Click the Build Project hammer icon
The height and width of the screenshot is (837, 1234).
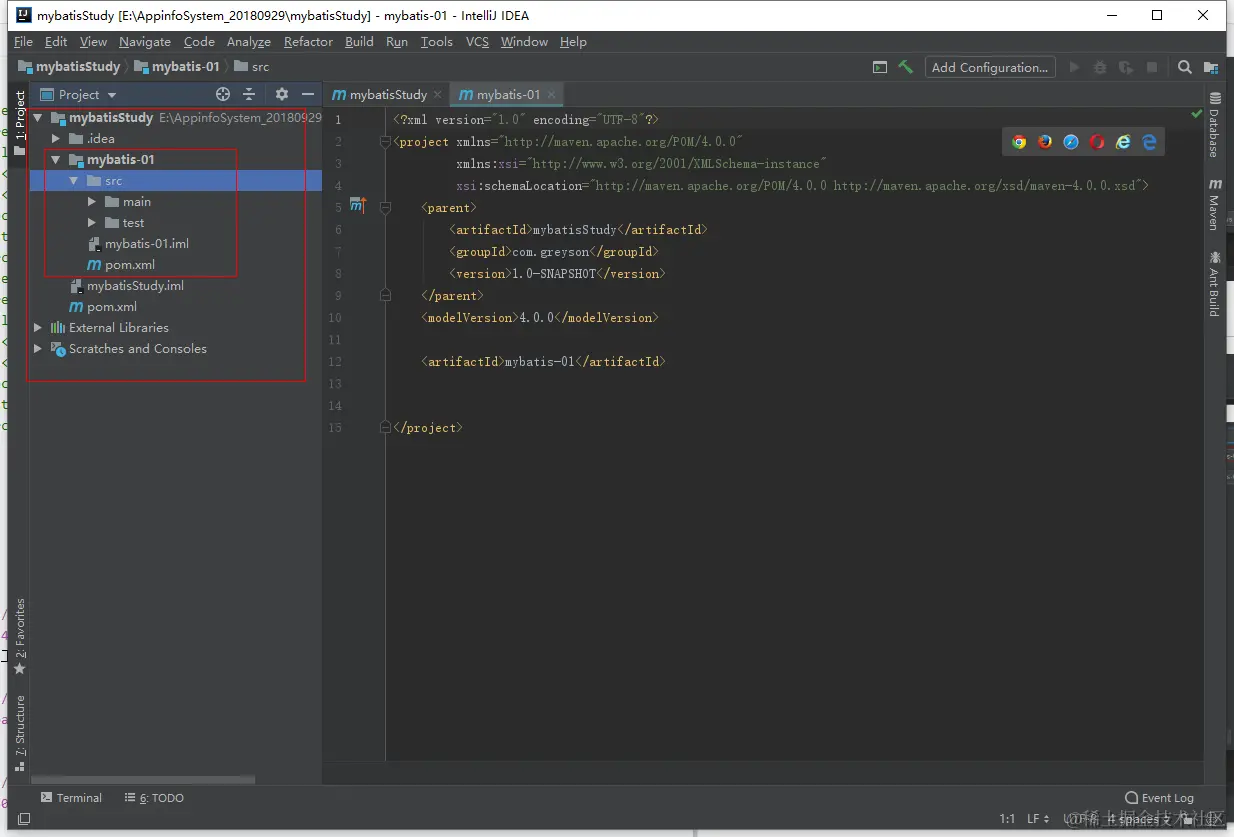905,67
